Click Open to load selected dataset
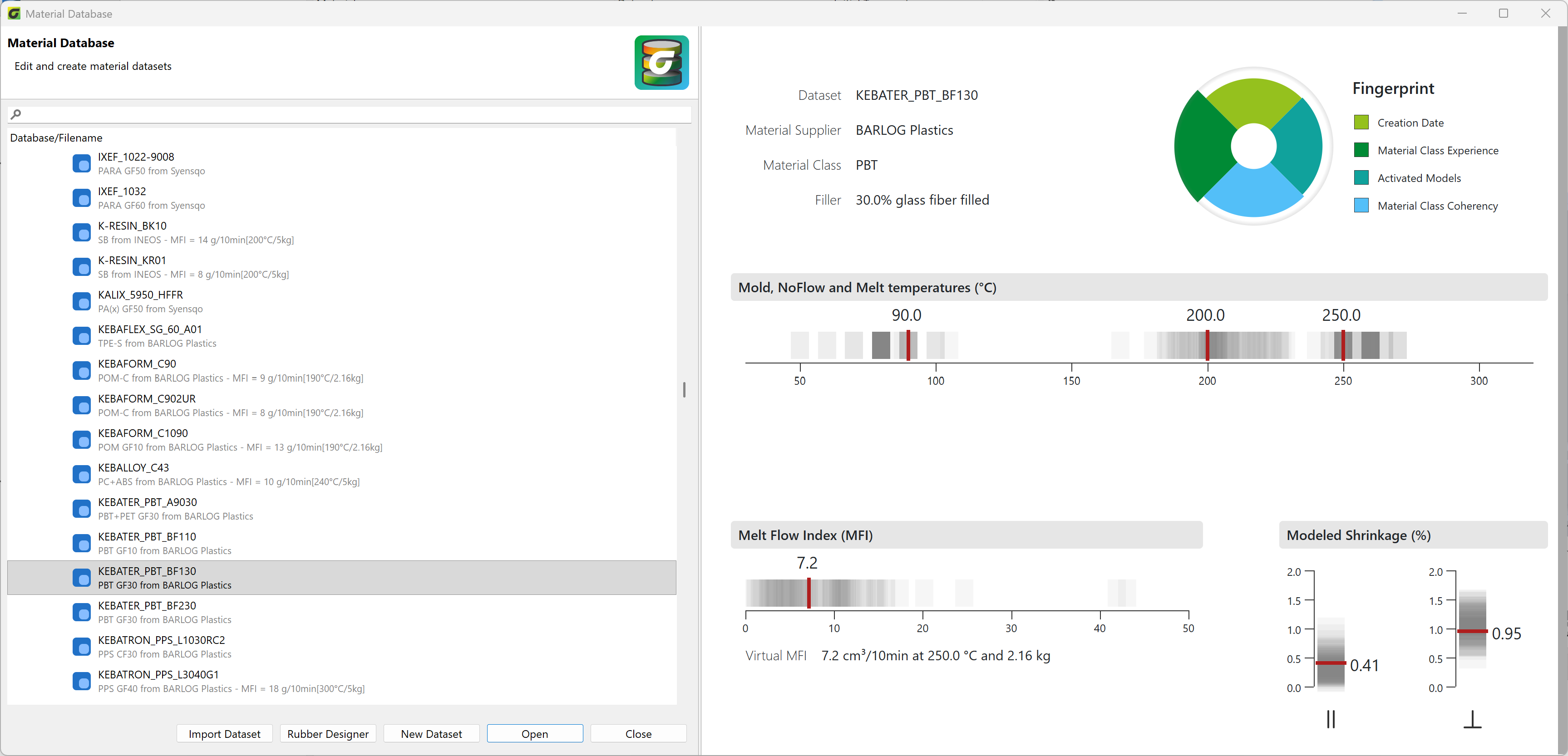 coord(535,733)
